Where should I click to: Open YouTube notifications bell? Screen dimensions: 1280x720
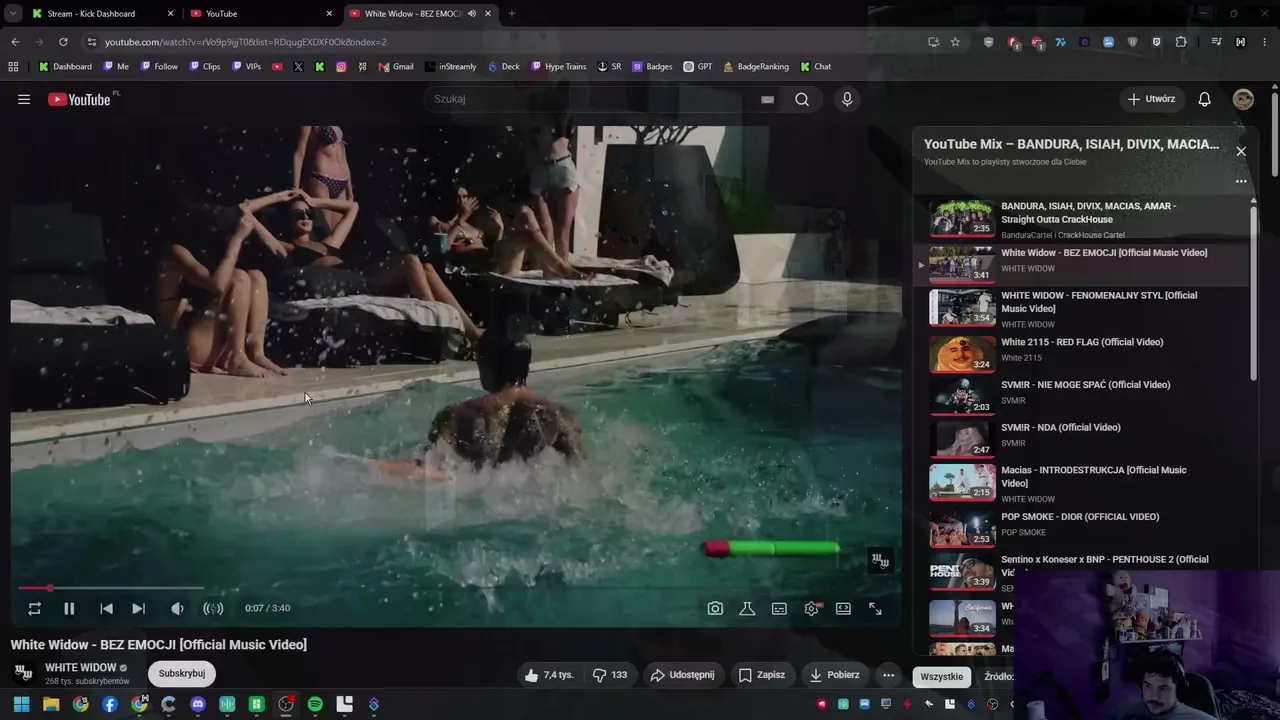[1205, 99]
